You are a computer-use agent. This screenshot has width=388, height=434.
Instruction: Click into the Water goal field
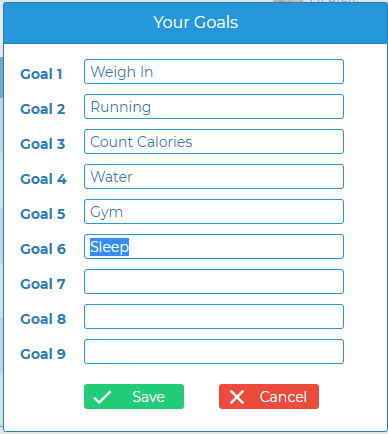(214, 177)
